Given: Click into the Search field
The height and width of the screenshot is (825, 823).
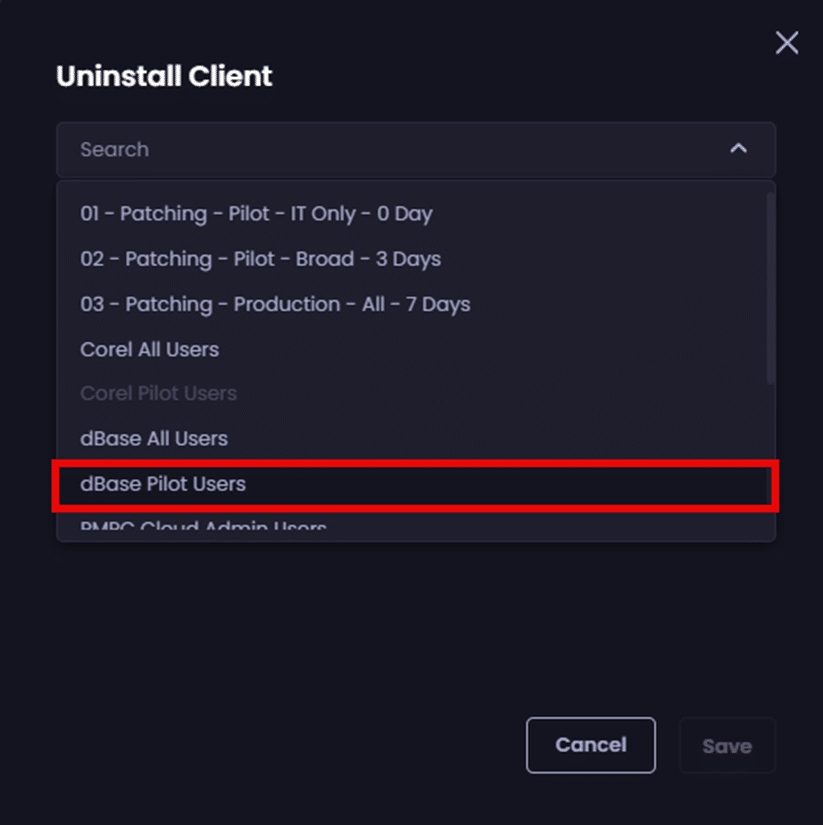Looking at the screenshot, I should click(x=400, y=150).
